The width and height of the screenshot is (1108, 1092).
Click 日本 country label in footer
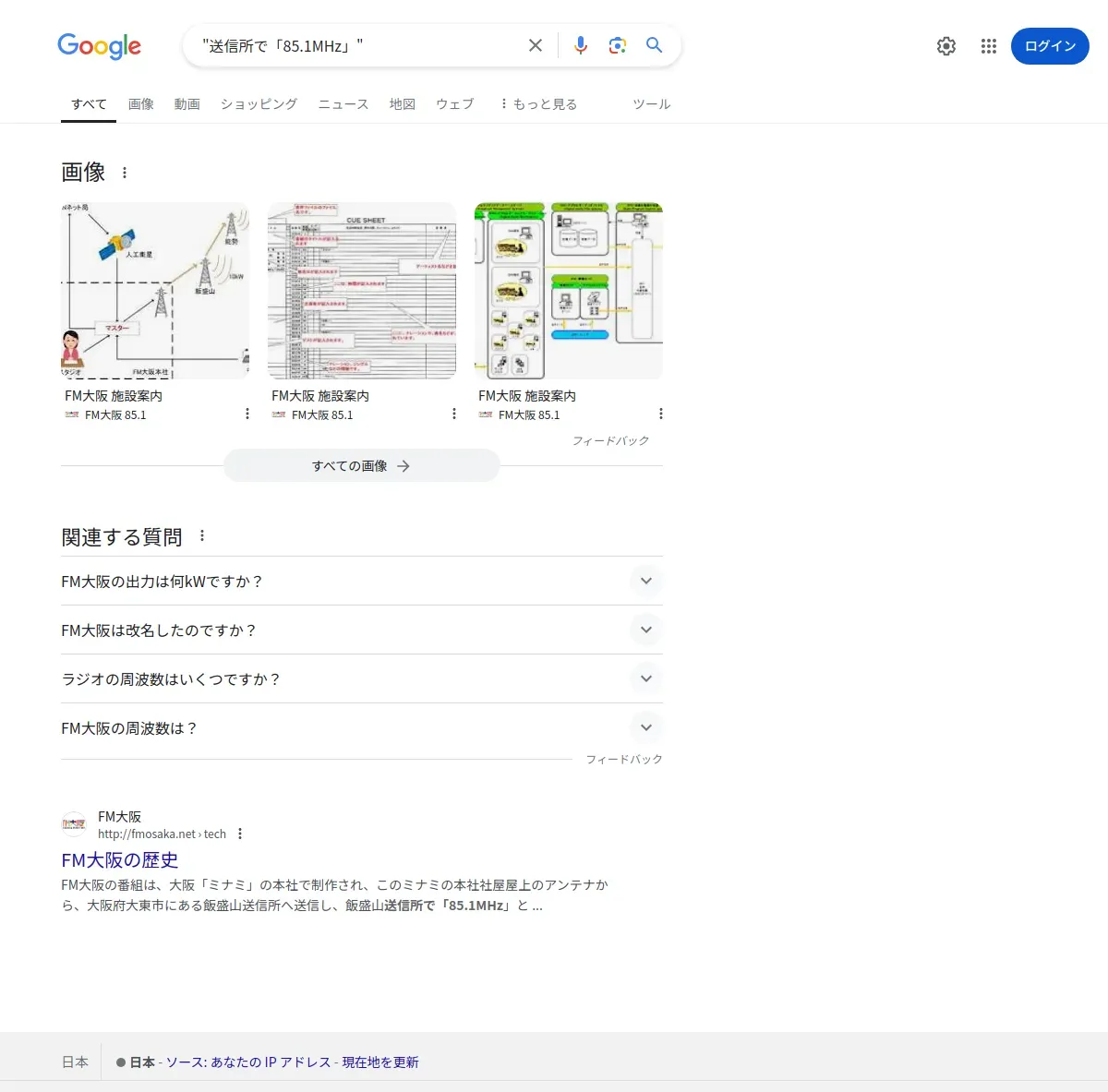point(75,1062)
